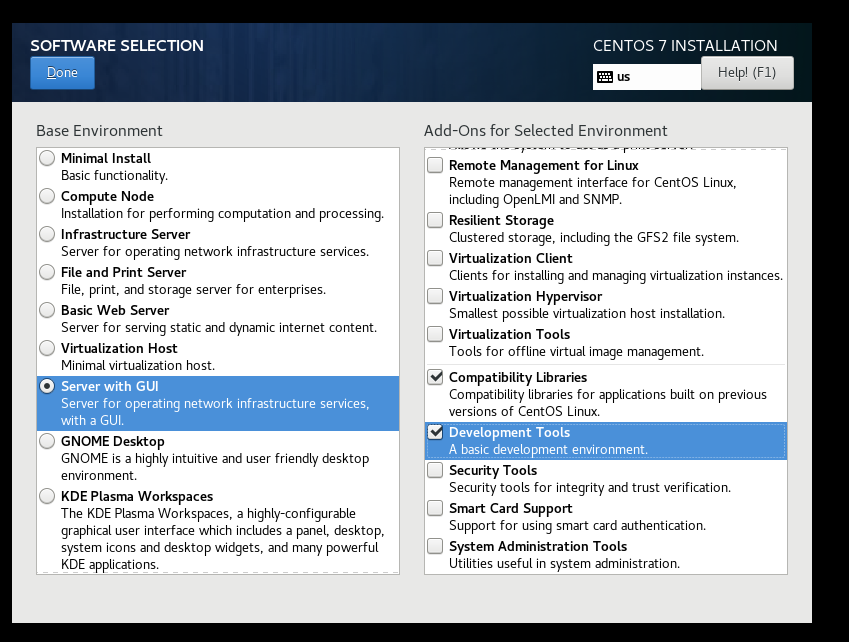Click the text 'Basic functionality.'

click(x=114, y=176)
